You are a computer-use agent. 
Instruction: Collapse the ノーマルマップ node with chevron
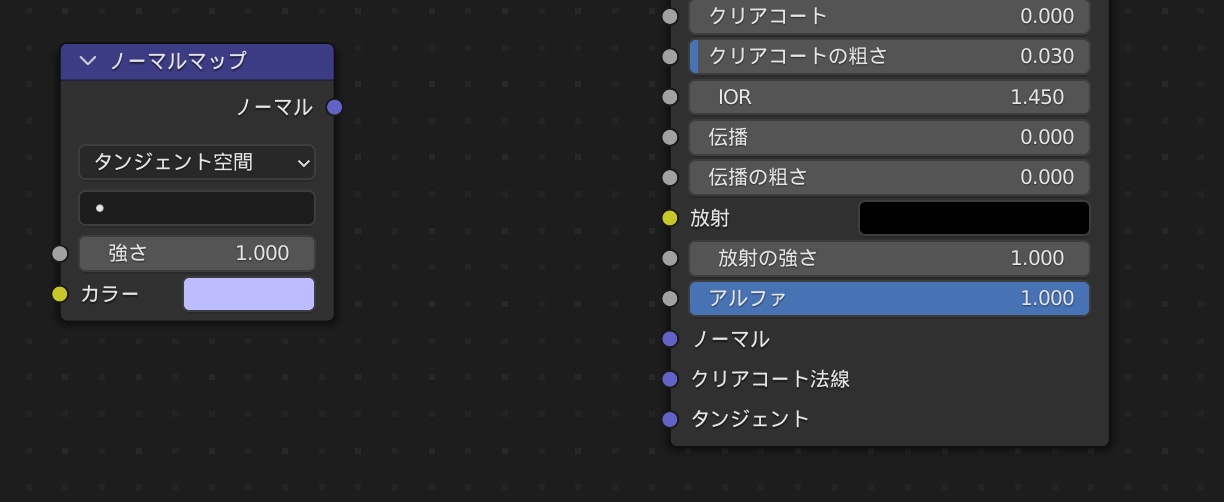88,61
